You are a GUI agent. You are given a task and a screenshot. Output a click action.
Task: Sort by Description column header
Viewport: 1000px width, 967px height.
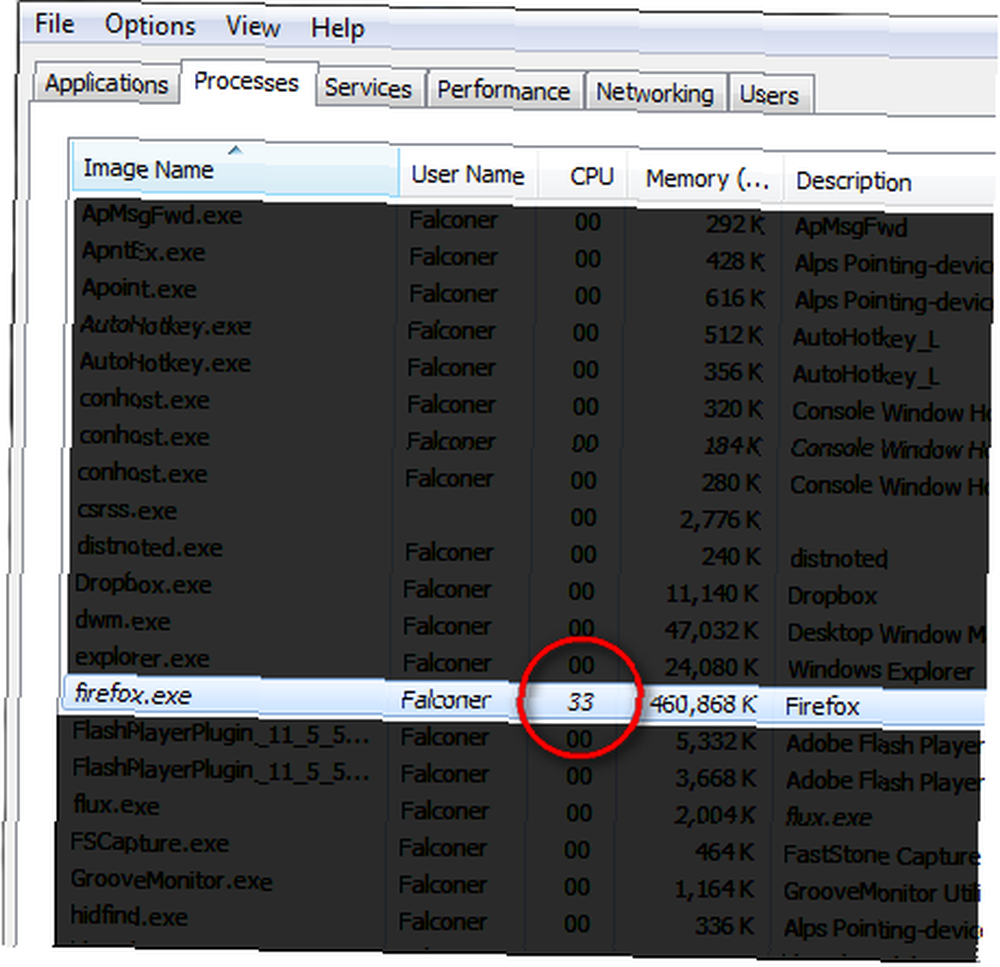[889, 182]
